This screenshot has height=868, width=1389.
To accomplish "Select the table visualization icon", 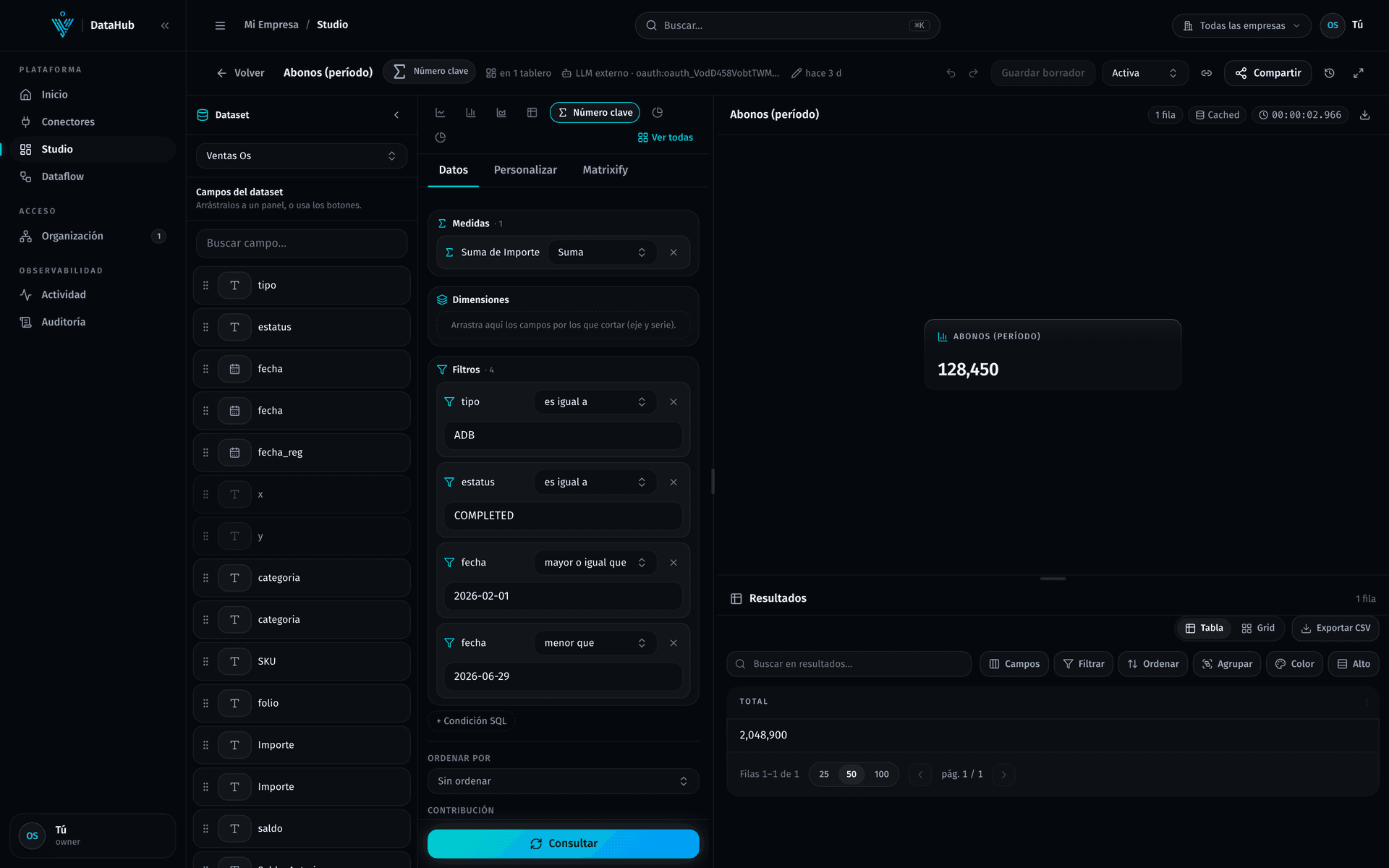I will [532, 113].
